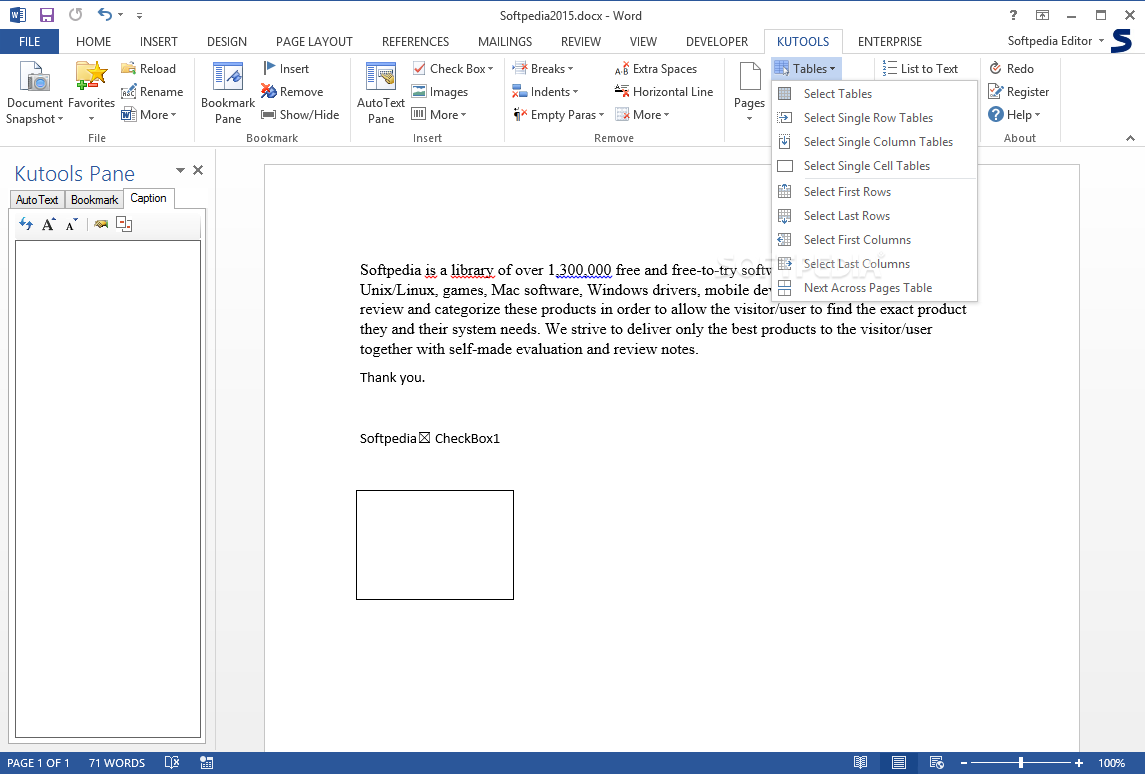
Task: Expand the Breaks removal dropdown
Action: point(570,69)
